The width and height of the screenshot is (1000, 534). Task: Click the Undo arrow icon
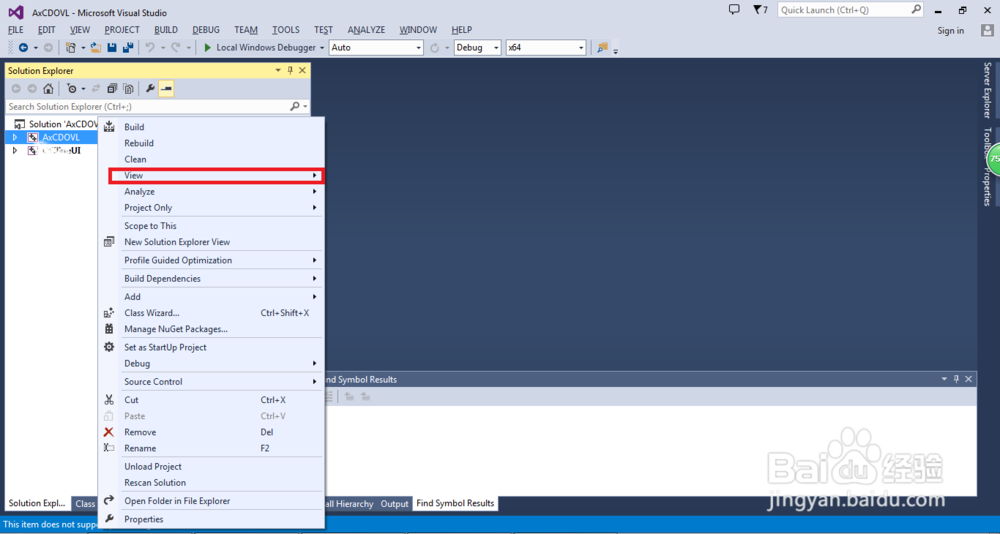[x=150, y=48]
